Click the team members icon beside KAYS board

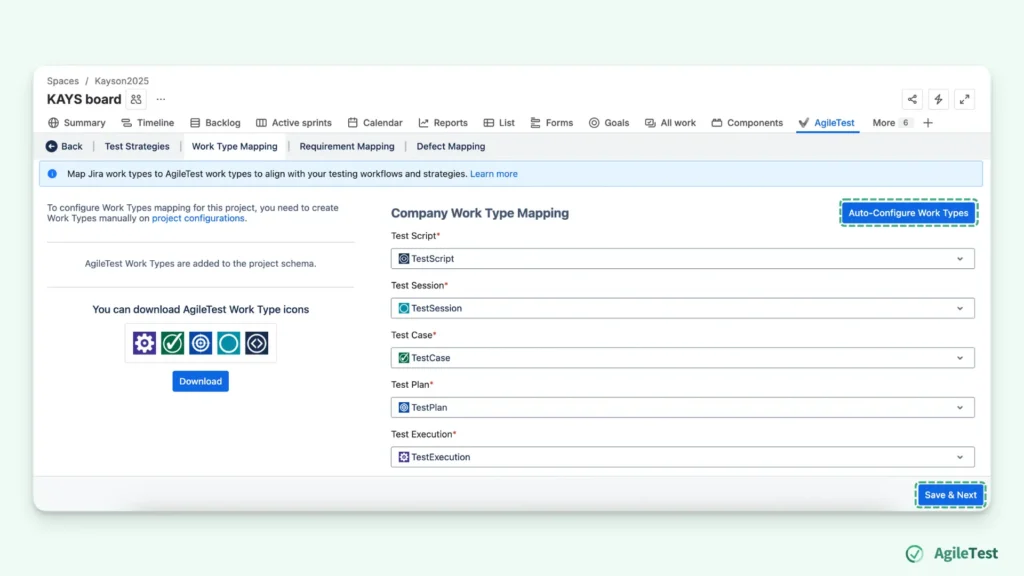[136, 99]
